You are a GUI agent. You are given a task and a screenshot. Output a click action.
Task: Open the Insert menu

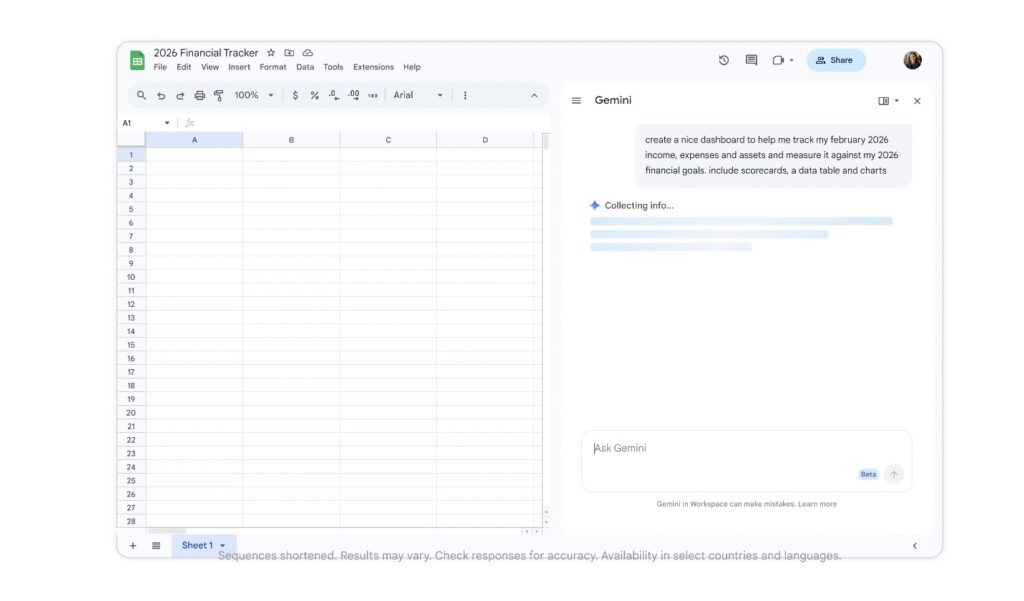[239, 68]
